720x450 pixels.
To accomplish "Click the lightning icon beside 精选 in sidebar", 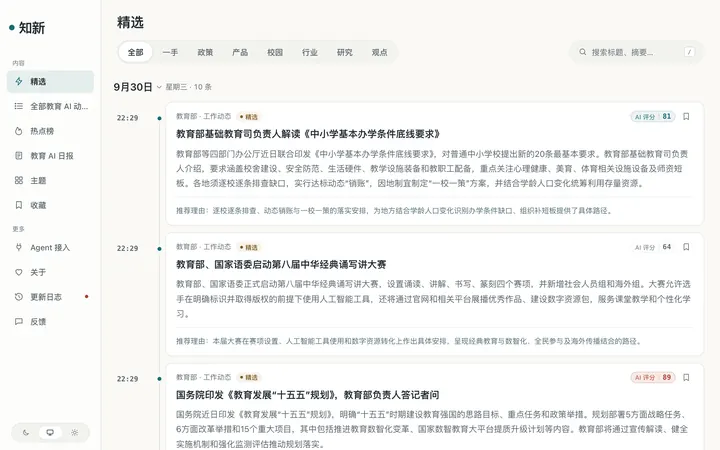I will pyautogui.click(x=19, y=82).
